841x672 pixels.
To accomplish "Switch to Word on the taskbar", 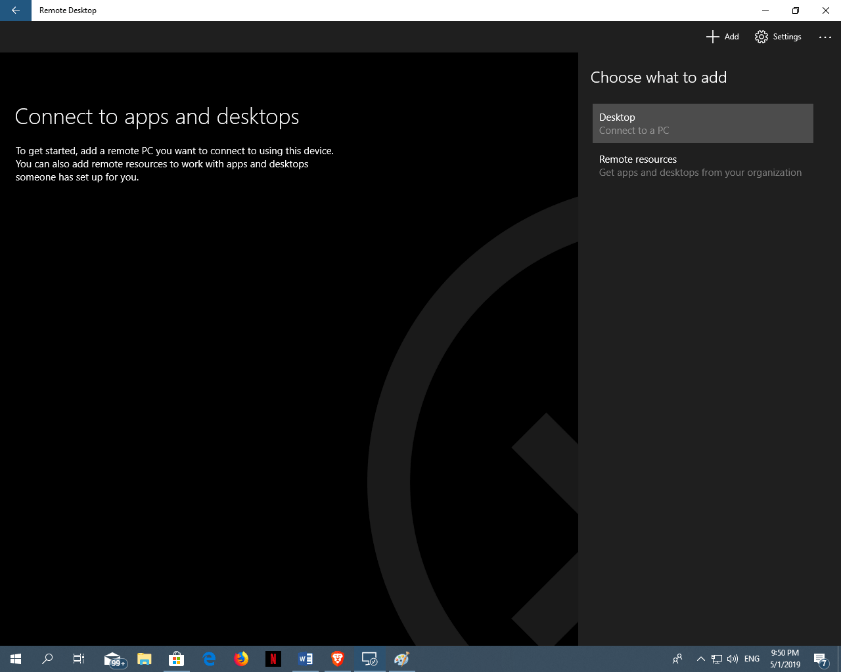I will pos(305,659).
